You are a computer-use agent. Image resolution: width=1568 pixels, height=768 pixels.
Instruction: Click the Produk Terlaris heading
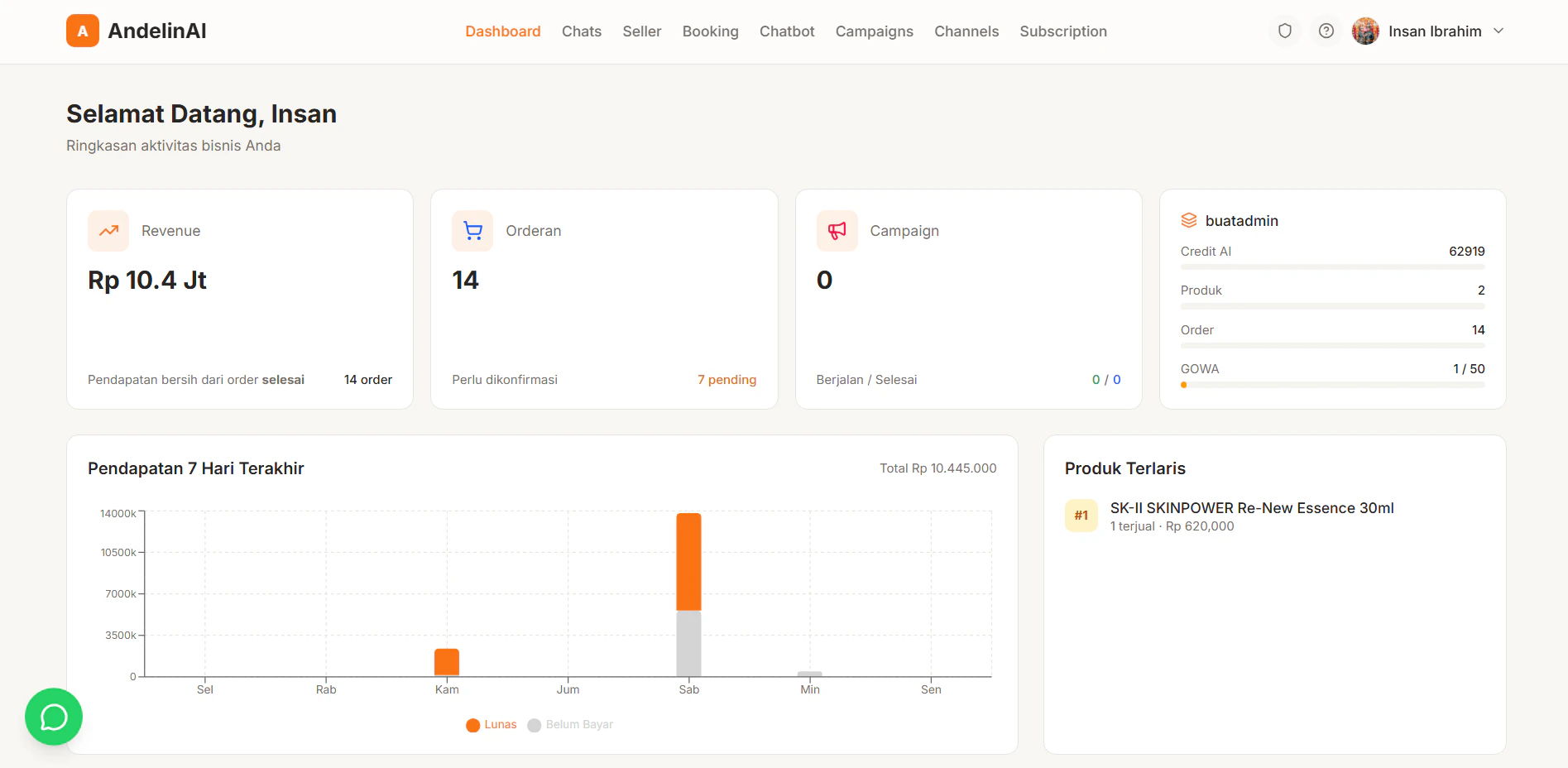[1125, 468]
